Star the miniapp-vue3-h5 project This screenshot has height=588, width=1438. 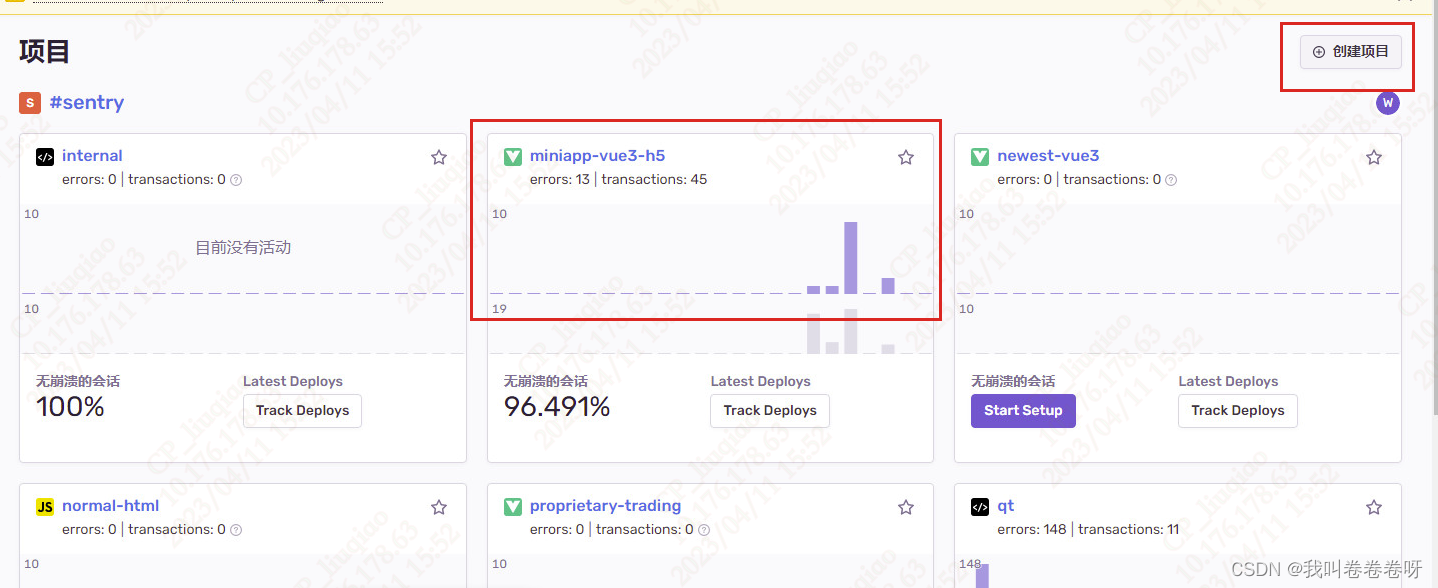(x=906, y=157)
